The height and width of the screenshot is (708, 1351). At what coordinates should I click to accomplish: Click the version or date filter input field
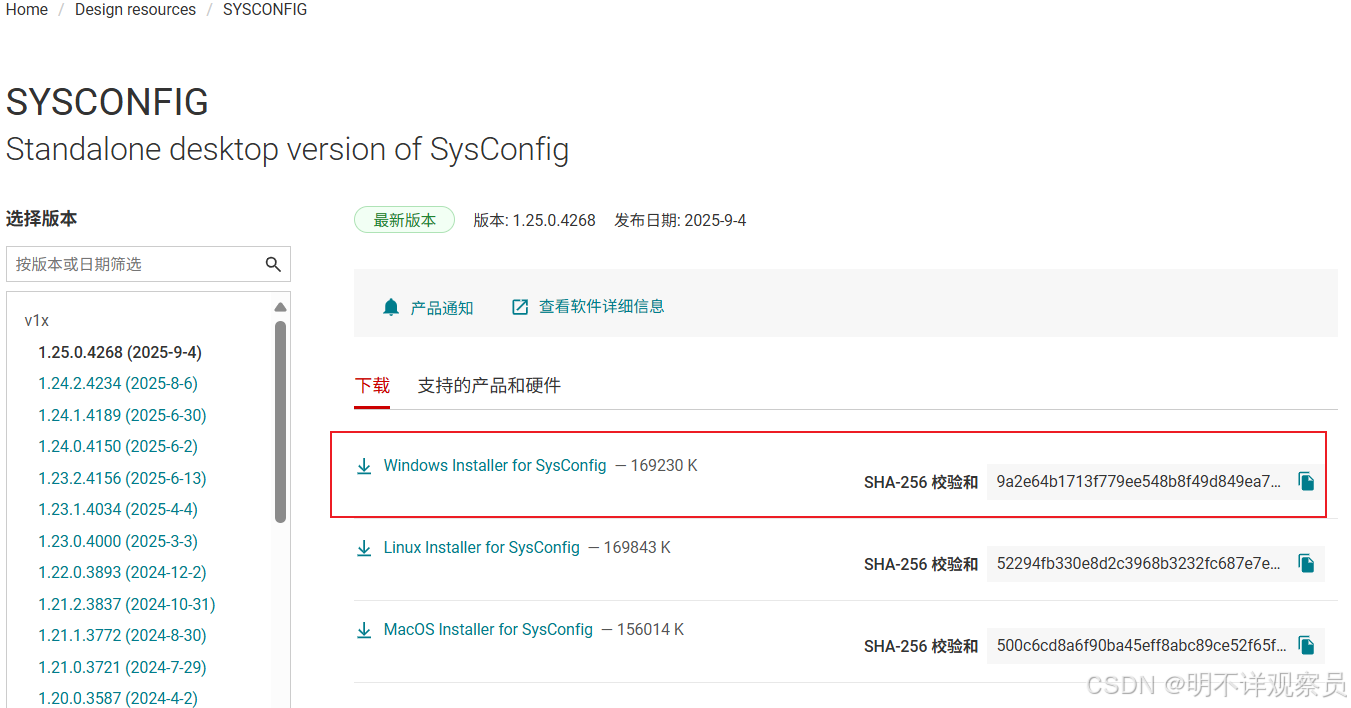(x=148, y=264)
